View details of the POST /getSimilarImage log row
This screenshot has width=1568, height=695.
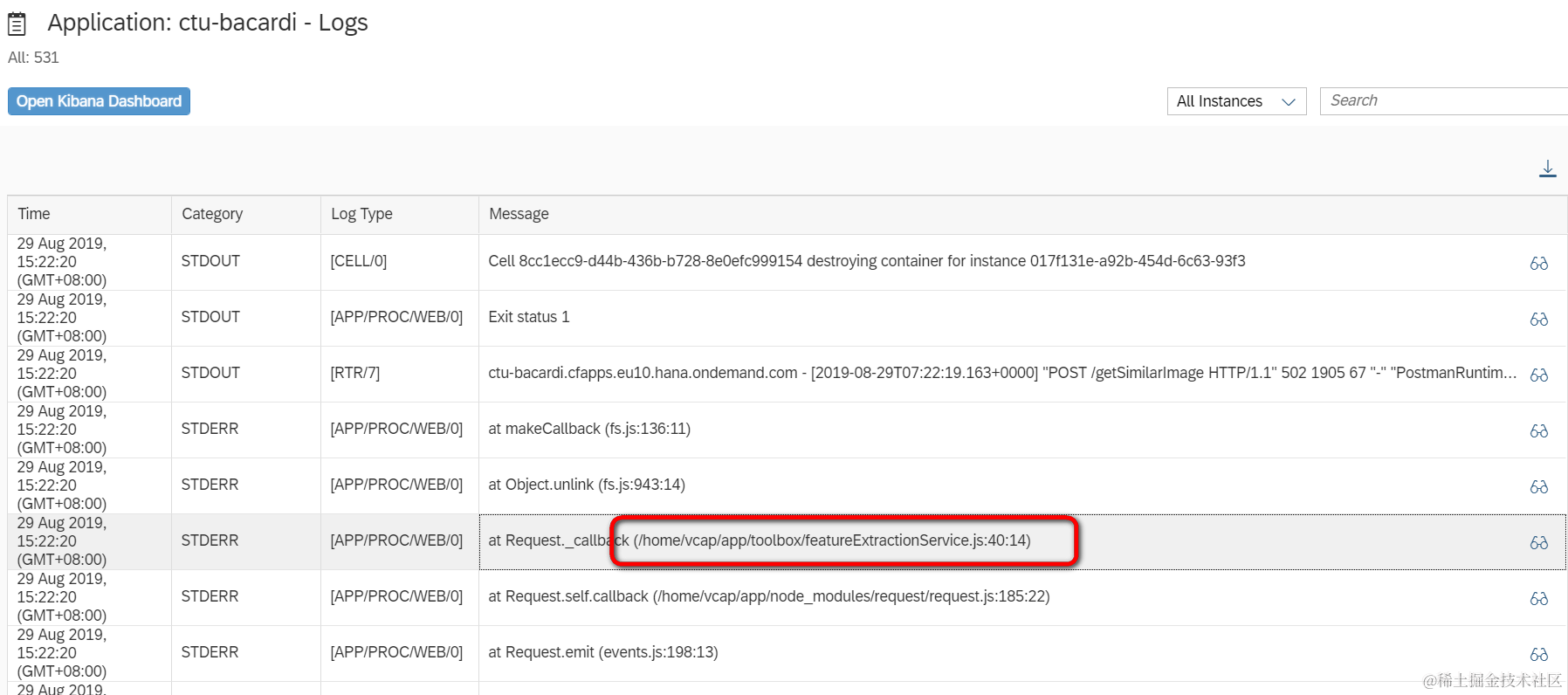point(1538,375)
